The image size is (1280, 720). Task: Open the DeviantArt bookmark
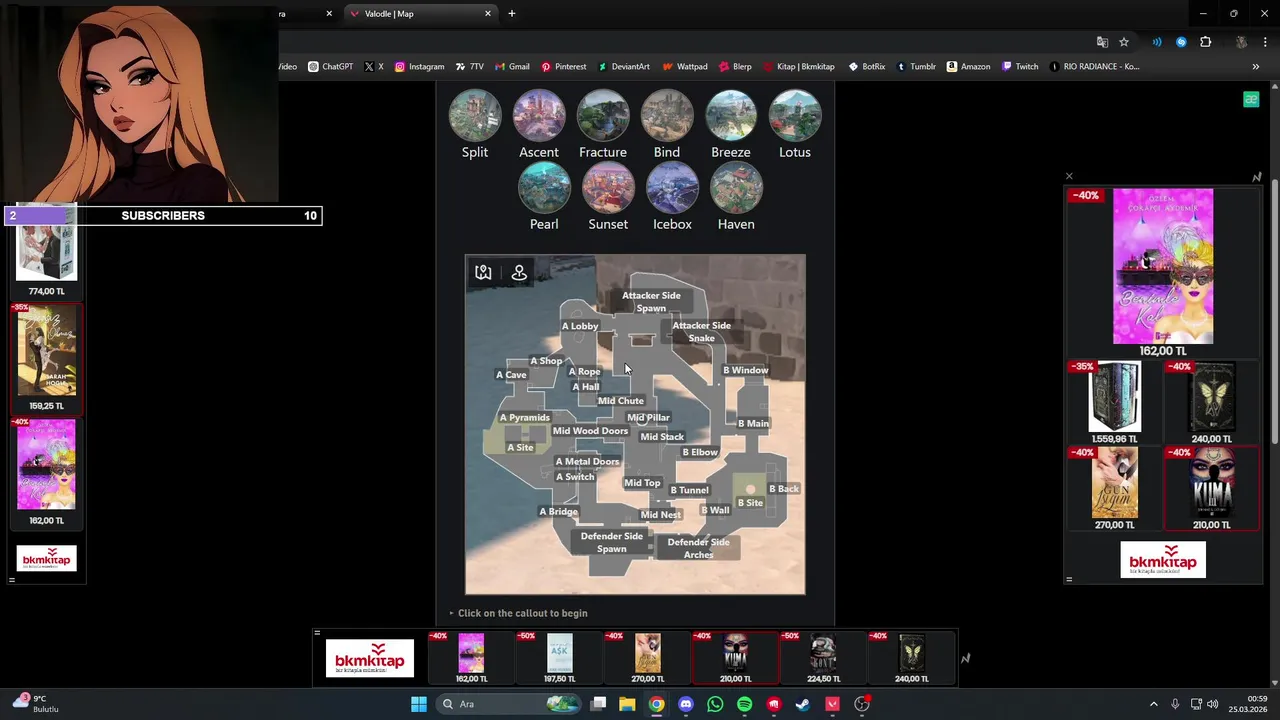(x=624, y=66)
